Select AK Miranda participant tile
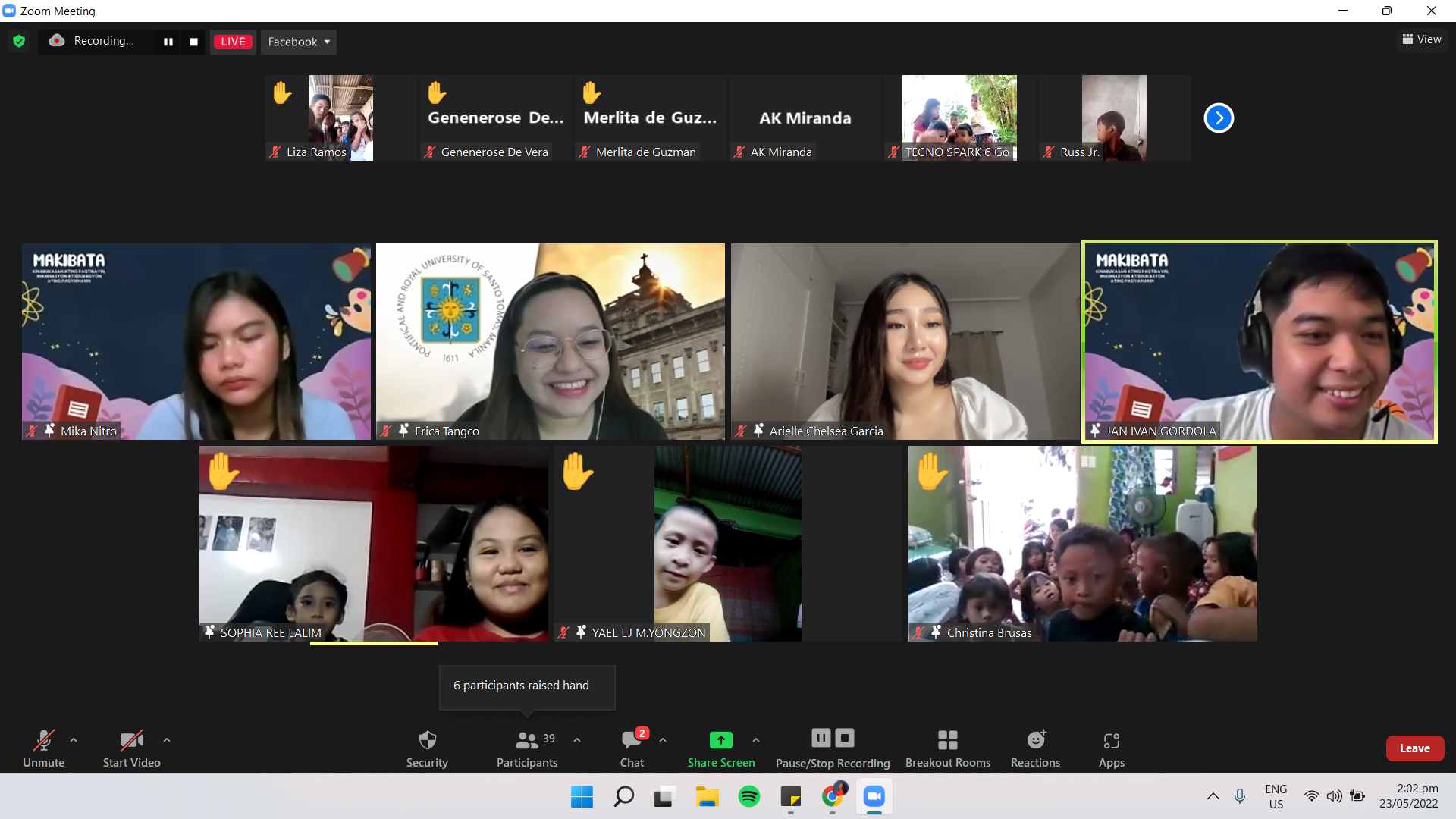1456x819 pixels. [x=805, y=118]
